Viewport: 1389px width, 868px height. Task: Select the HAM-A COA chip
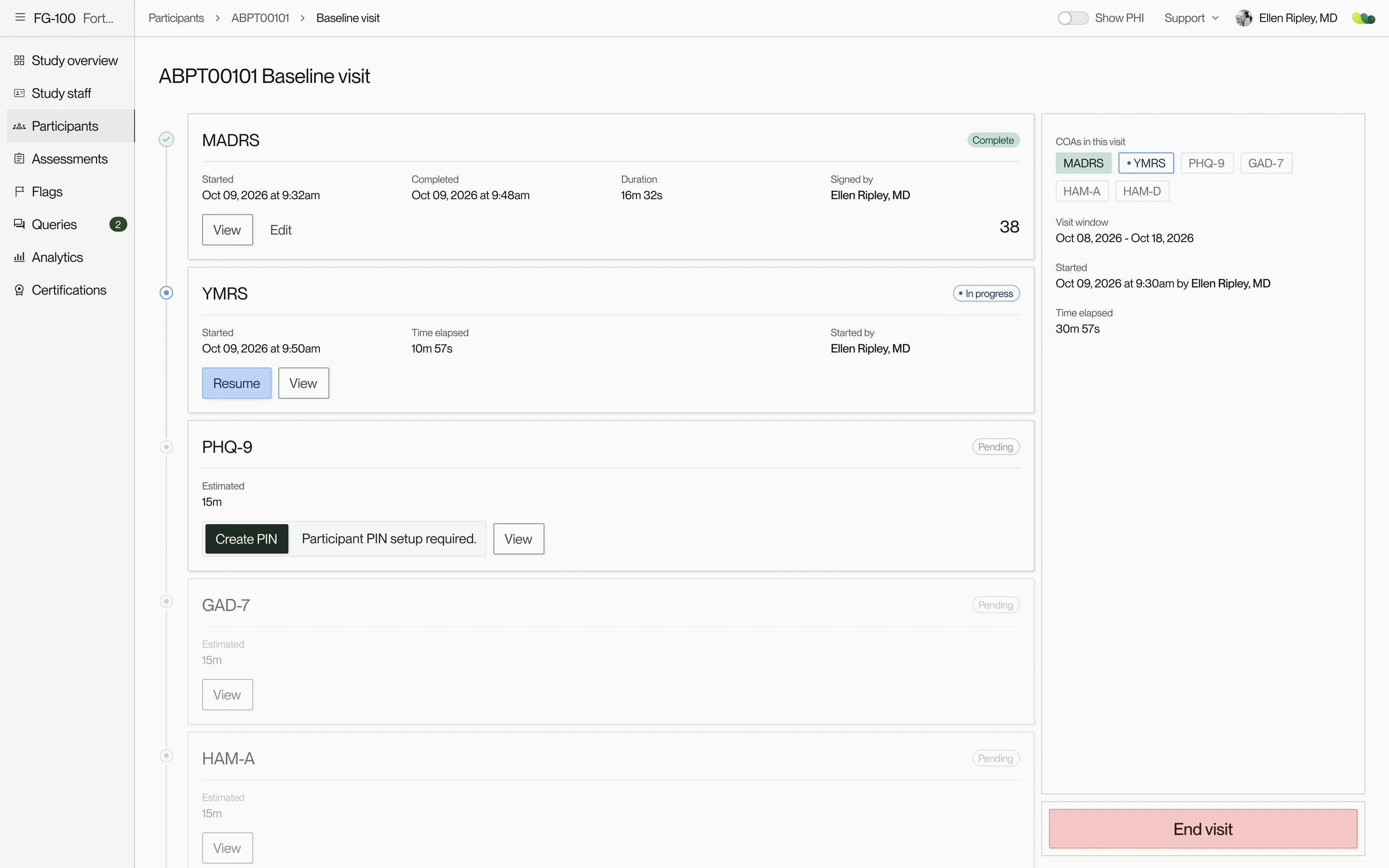[1081, 191]
